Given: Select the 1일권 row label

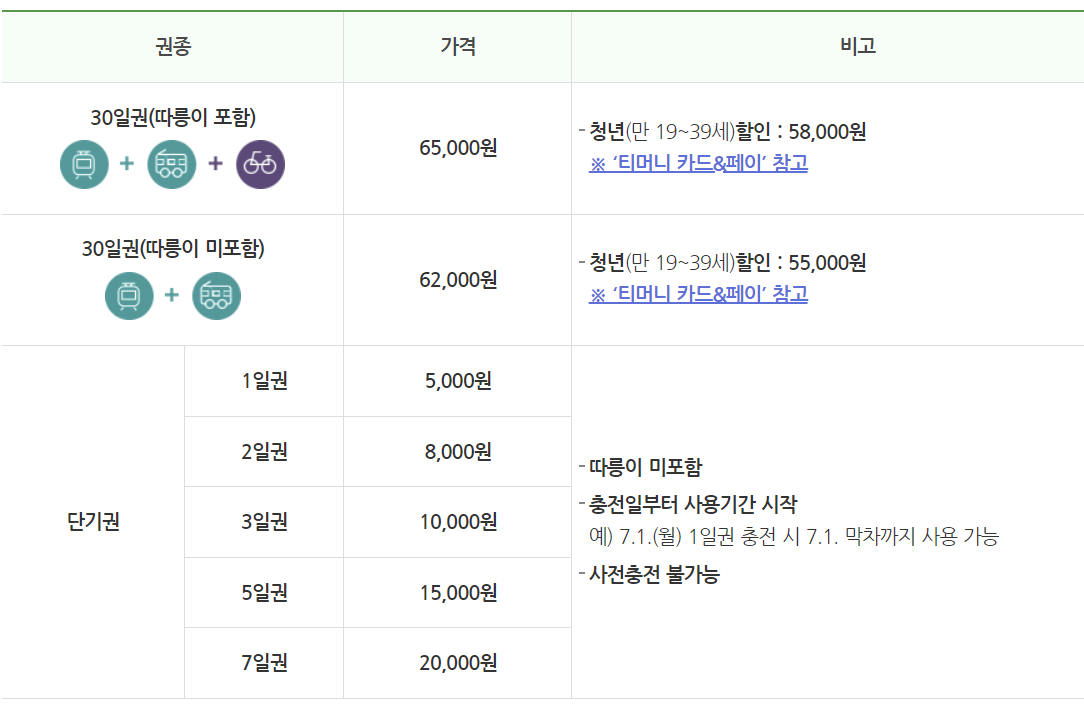Looking at the screenshot, I should point(264,381).
